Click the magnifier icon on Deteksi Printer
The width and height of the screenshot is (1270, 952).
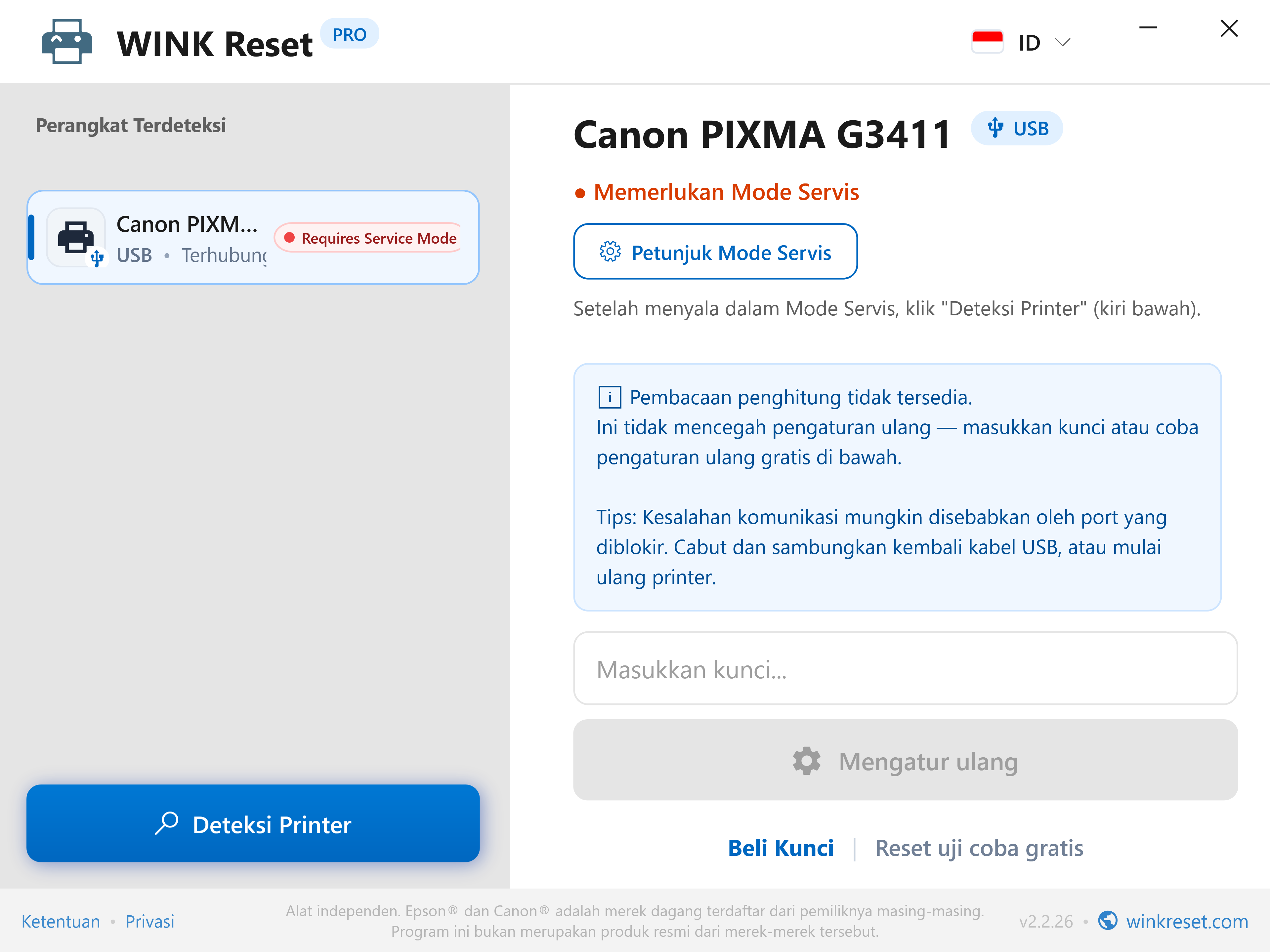click(167, 823)
